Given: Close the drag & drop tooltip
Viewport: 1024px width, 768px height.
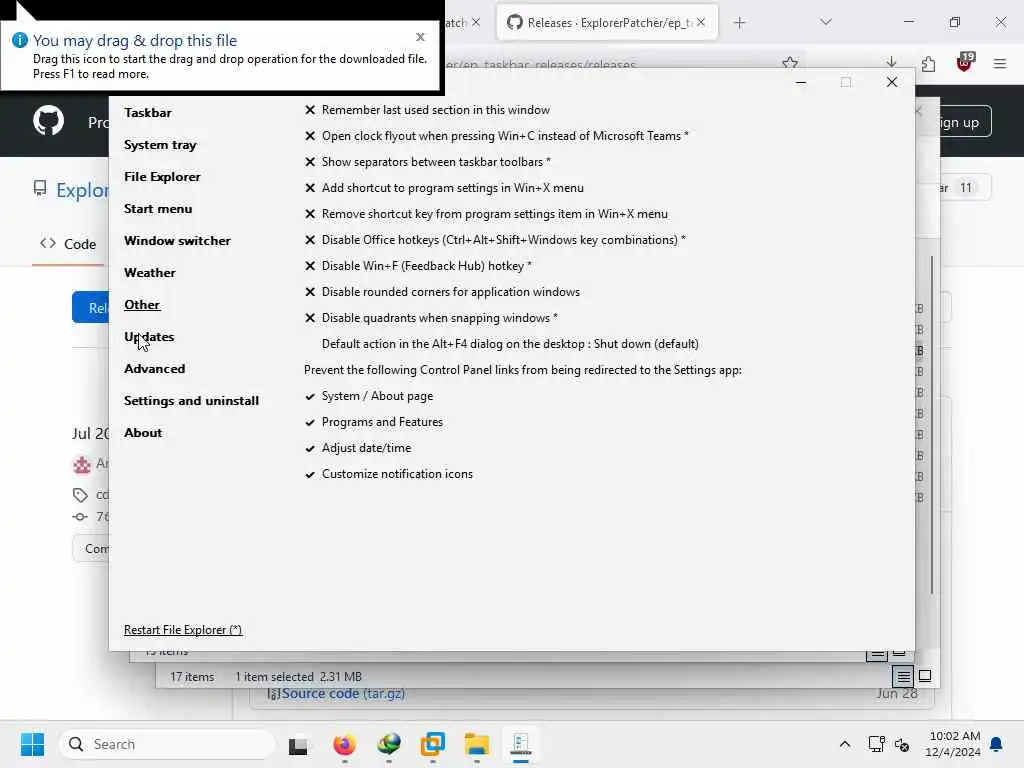Looking at the screenshot, I should click(421, 37).
